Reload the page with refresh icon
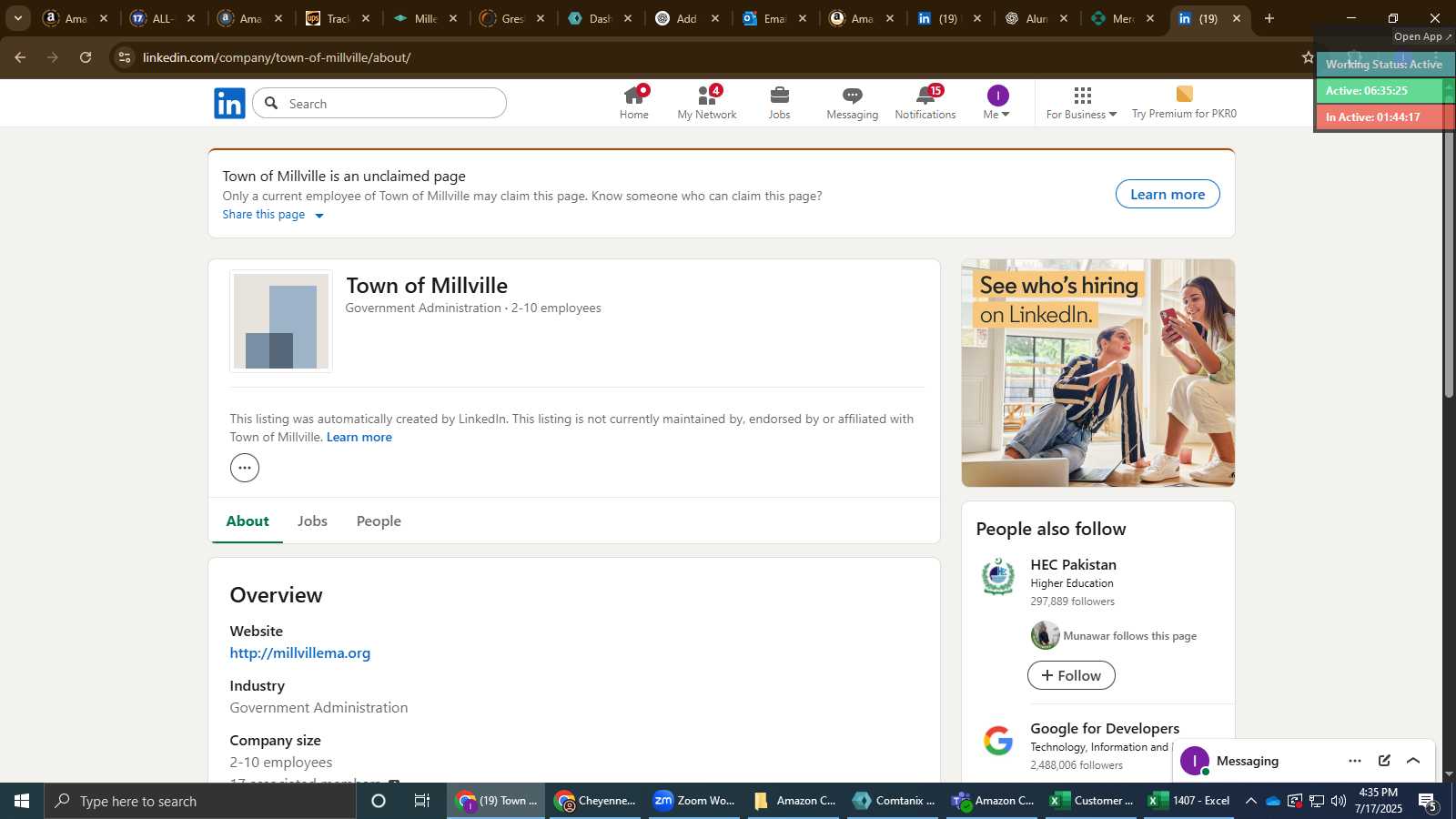The width and height of the screenshot is (1456, 819). [86, 57]
